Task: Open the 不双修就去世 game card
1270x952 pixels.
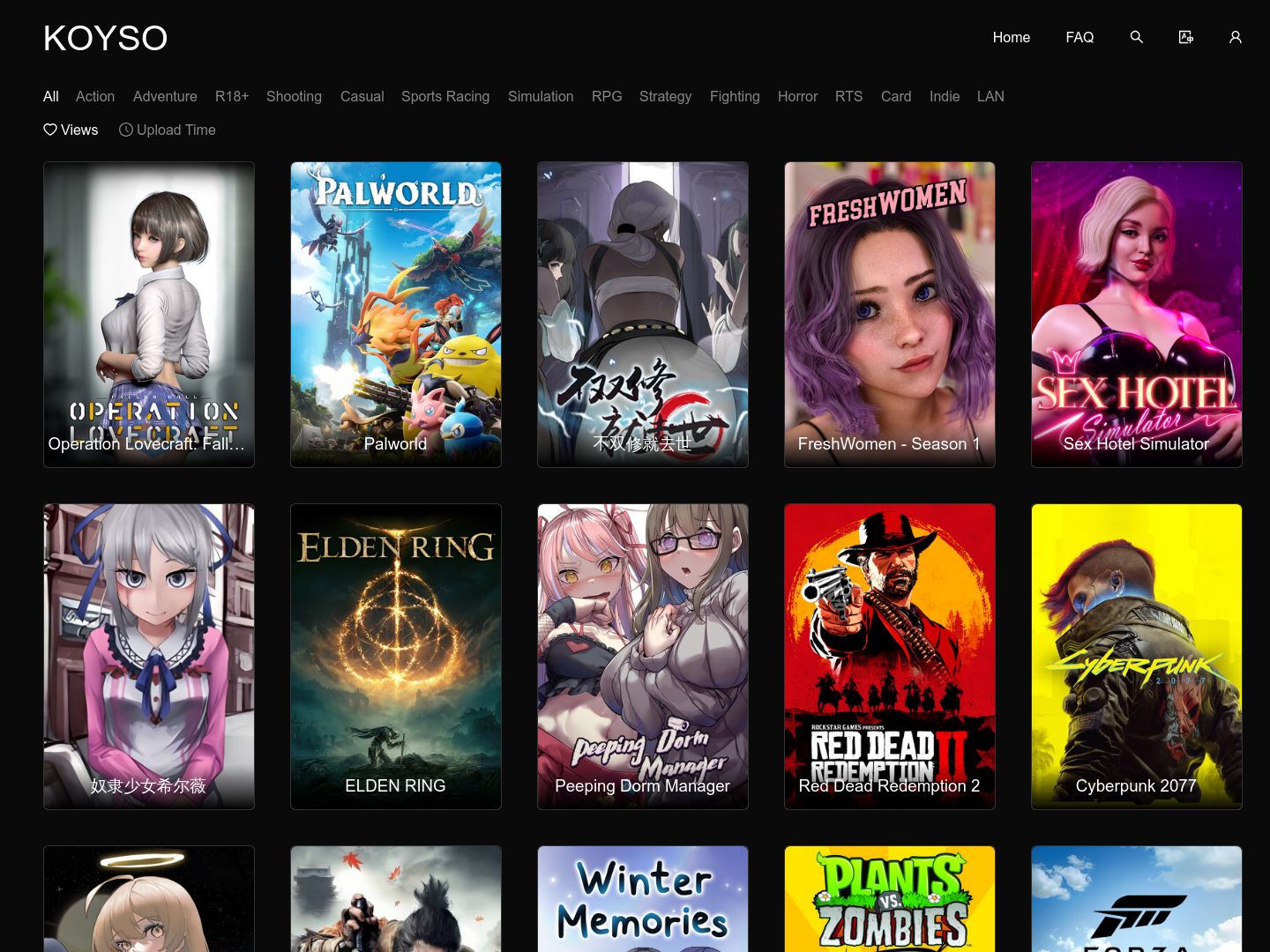Action: tap(643, 315)
